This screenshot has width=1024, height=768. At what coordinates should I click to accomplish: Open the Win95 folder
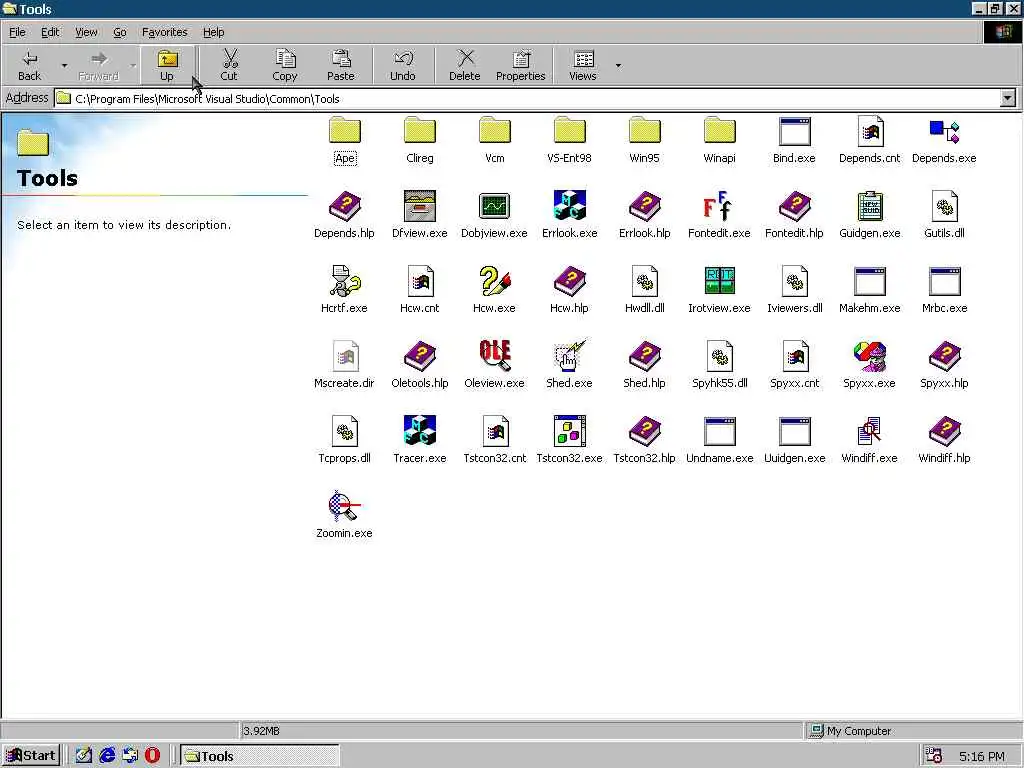click(x=645, y=131)
